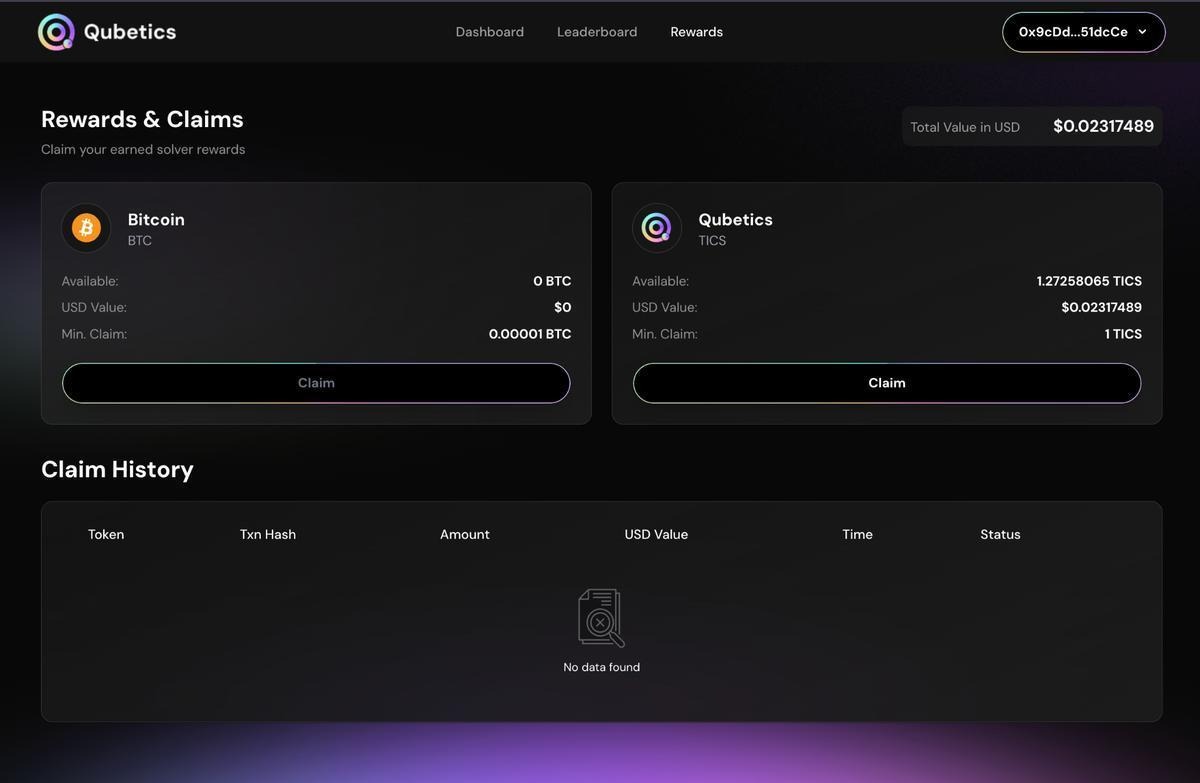Go to the Leaderboard tab
This screenshot has height=783, width=1200.
[596, 32]
